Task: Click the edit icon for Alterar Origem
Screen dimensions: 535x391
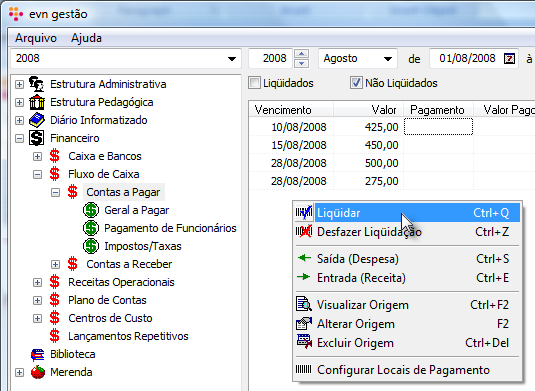Action: (x=304, y=323)
